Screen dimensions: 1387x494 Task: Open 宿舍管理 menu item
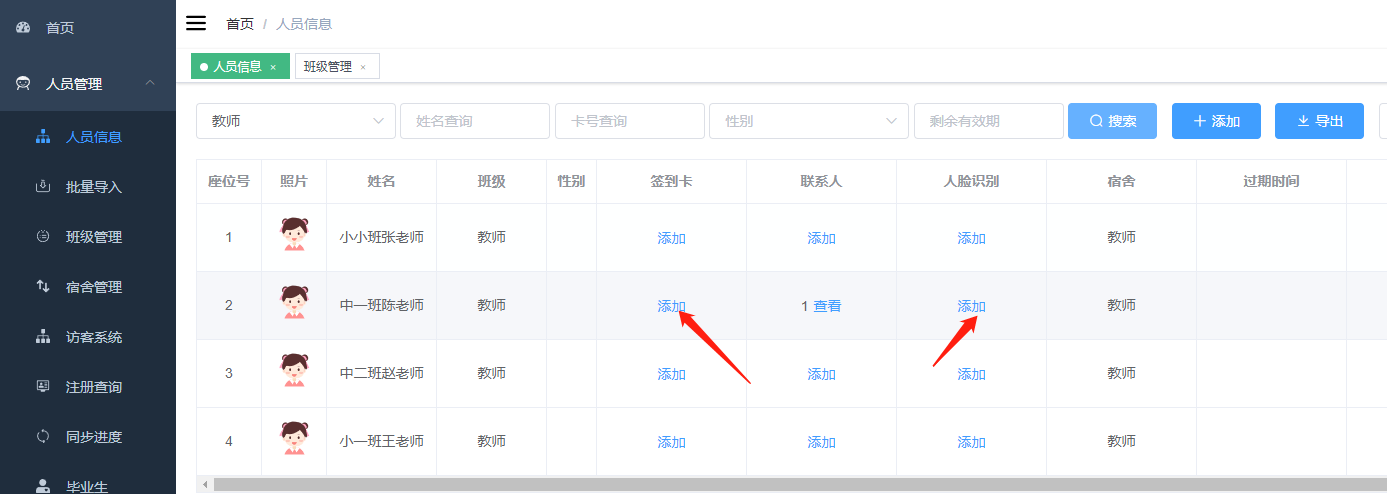pyautogui.click(x=88, y=287)
